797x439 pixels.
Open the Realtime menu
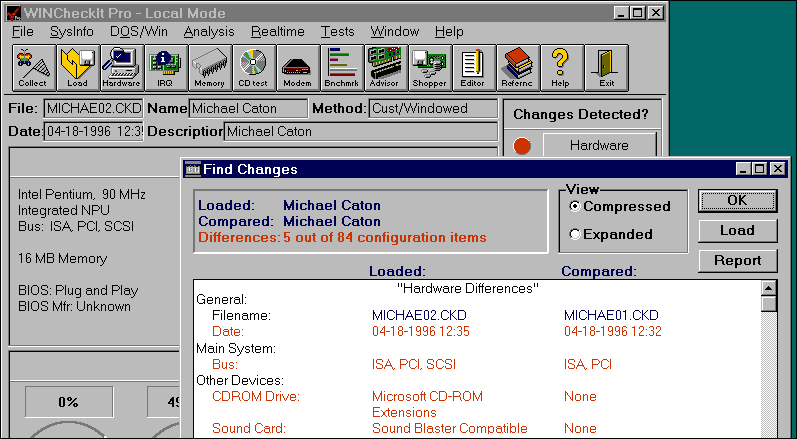tap(279, 32)
